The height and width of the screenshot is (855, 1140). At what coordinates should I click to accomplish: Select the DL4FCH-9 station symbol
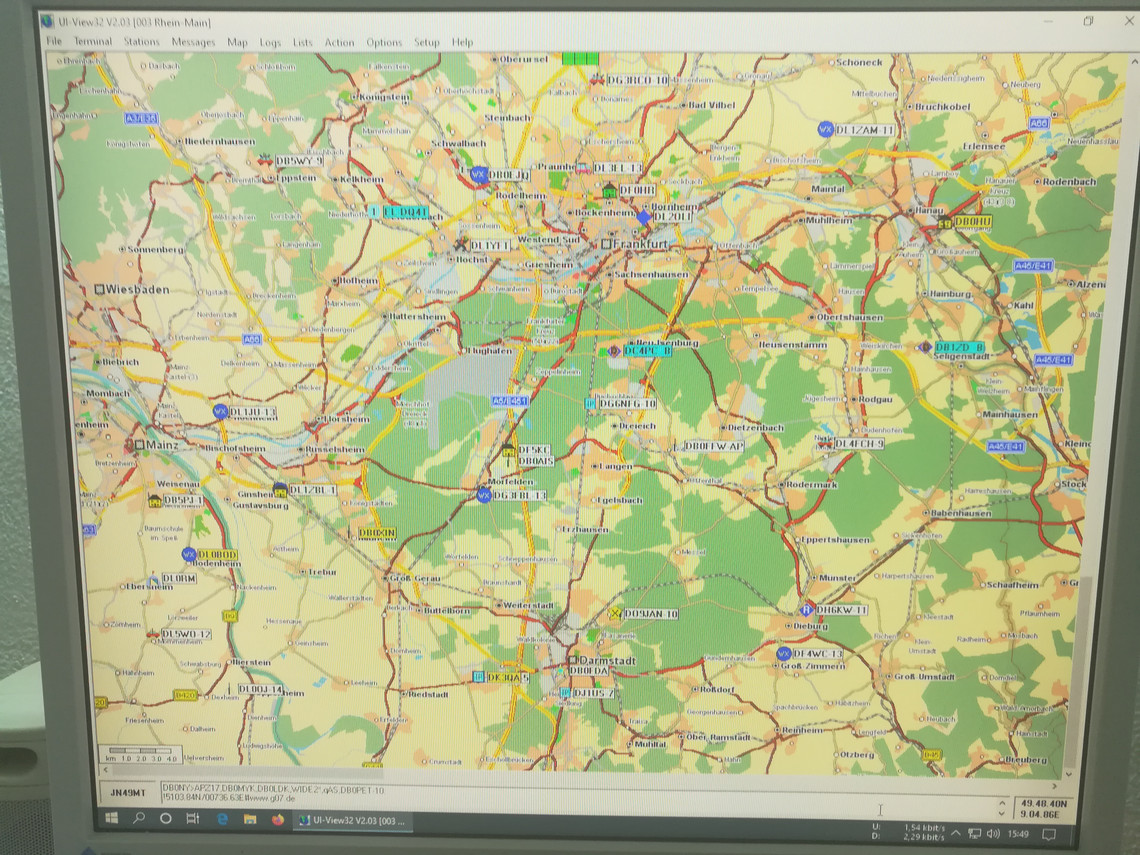pyautogui.click(x=824, y=443)
